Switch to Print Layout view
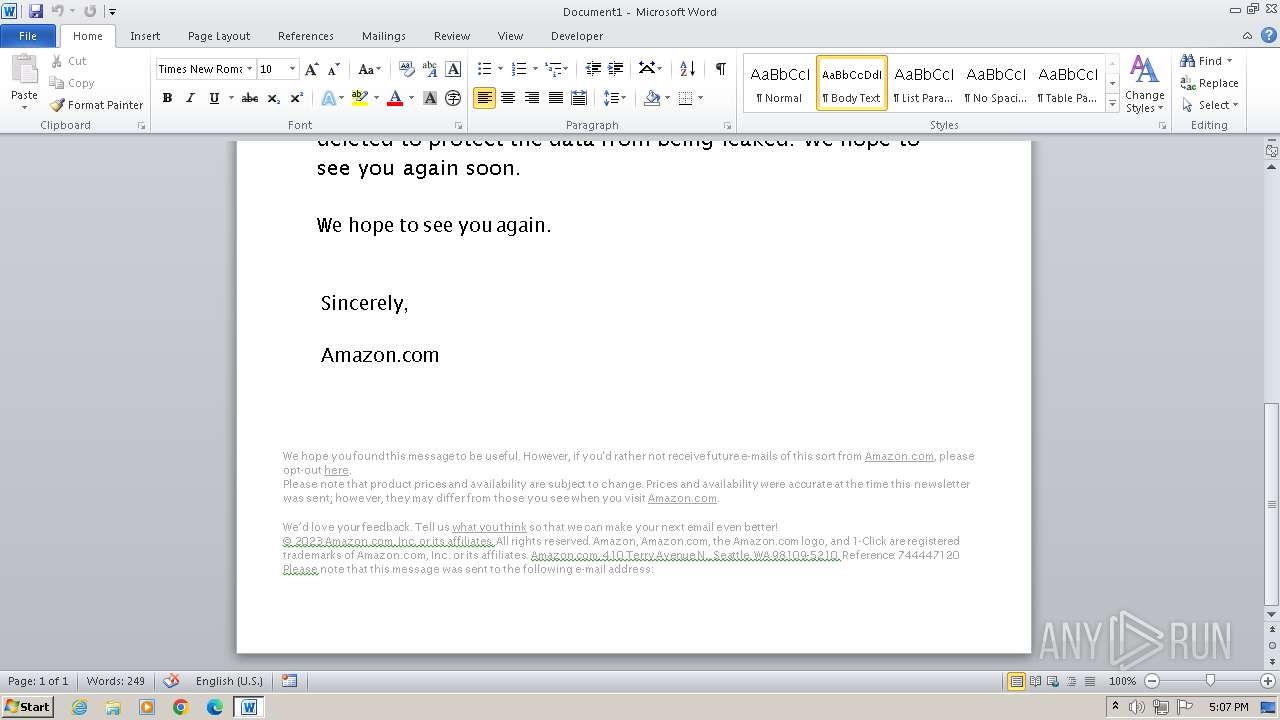The height and width of the screenshot is (720, 1280). coord(1016,681)
